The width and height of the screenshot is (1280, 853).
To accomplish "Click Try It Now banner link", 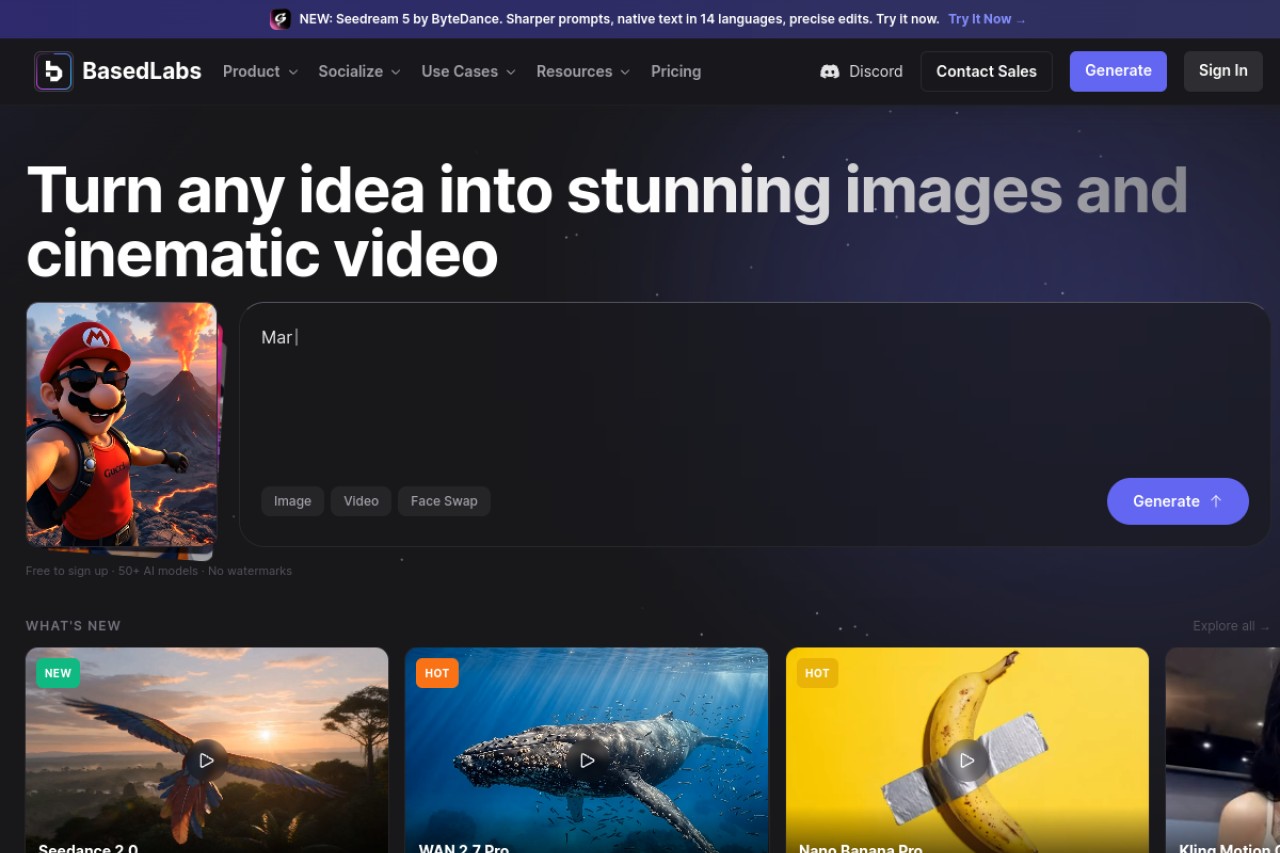I will [986, 19].
